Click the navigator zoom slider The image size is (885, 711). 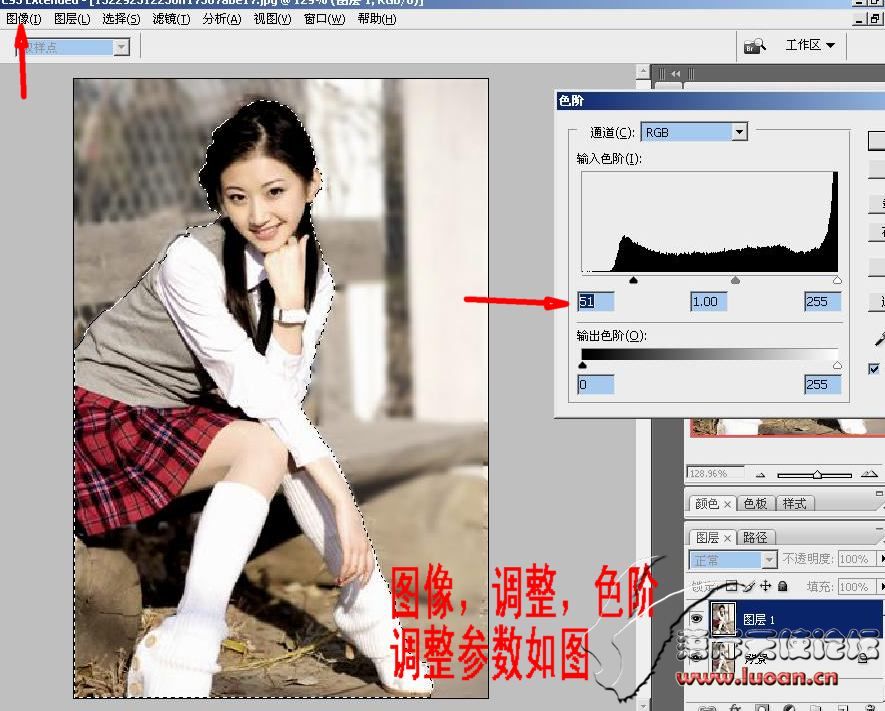(x=814, y=475)
